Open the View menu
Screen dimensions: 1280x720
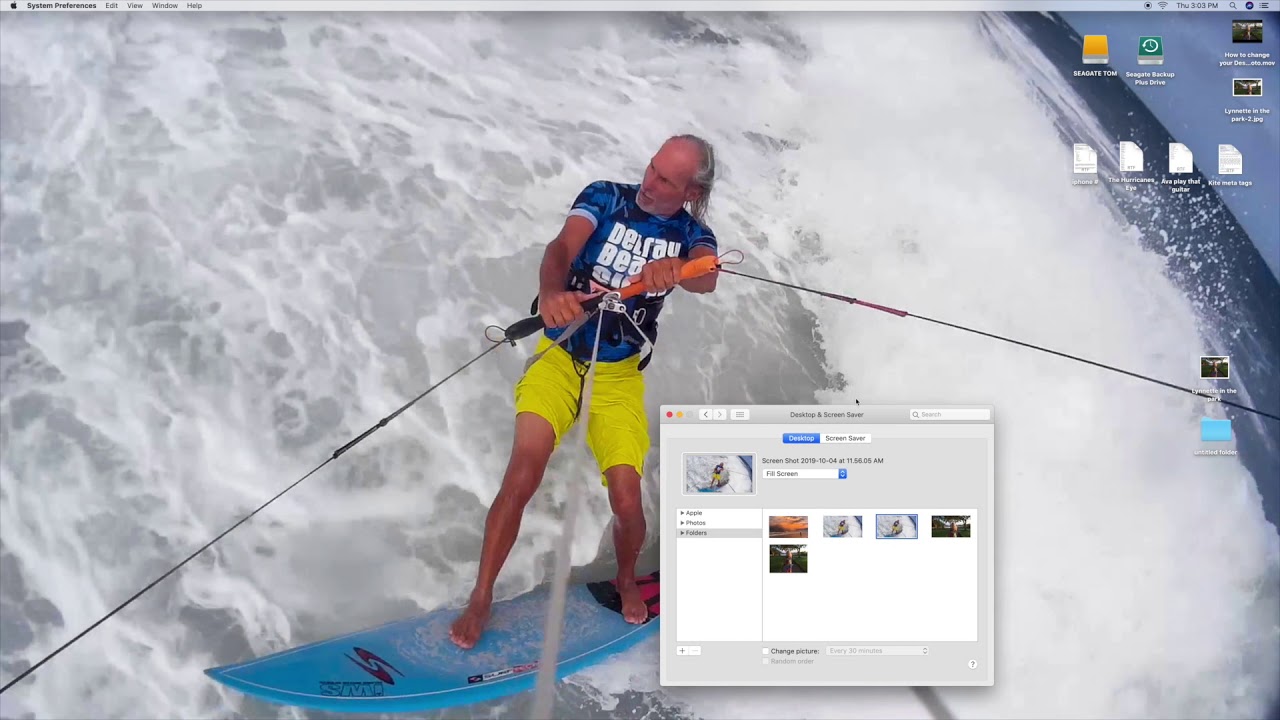coord(135,5)
